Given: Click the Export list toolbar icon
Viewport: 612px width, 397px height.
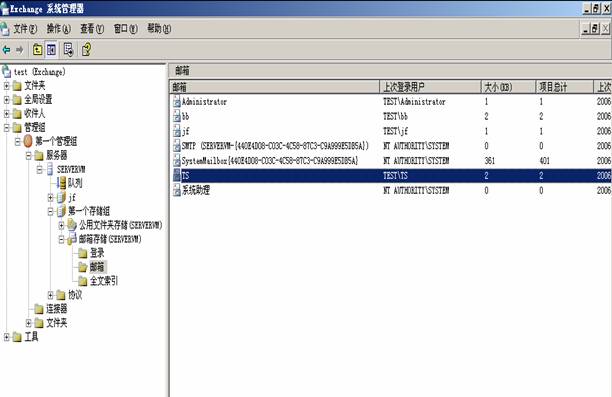Looking at the screenshot, I should tap(69, 50).
